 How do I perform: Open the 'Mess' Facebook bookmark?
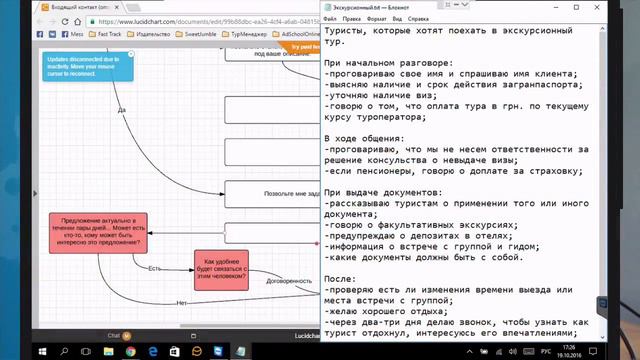click(72, 34)
